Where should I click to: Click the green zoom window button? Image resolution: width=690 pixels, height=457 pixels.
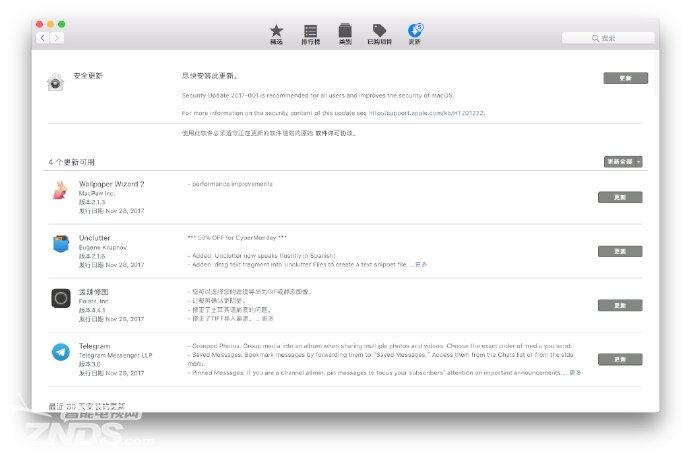coord(62,24)
